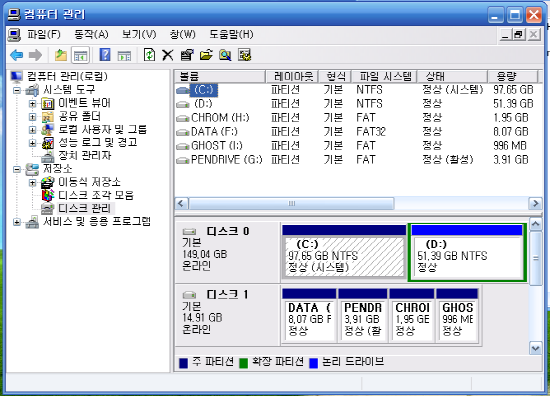
Task: Select 디스크 조각 모음 in the tree
Action: pyautogui.click(x=96, y=195)
